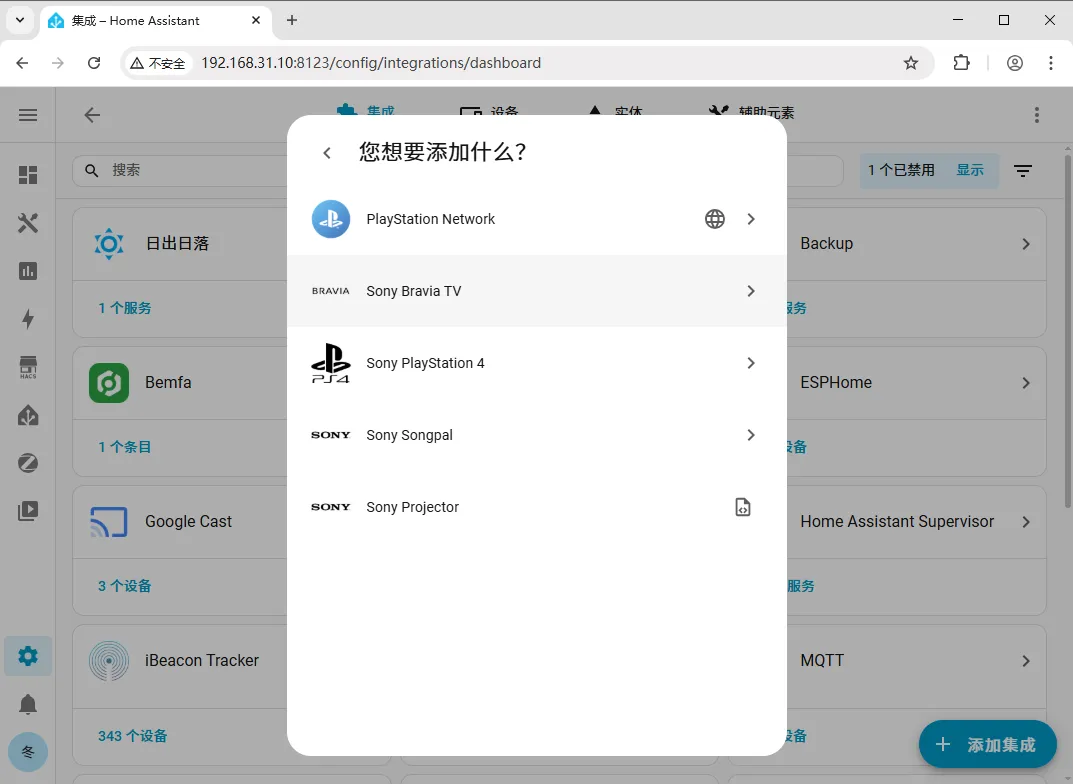Open HACS store in sidebar
Viewport: 1073px width, 784px height.
[x=28, y=367]
